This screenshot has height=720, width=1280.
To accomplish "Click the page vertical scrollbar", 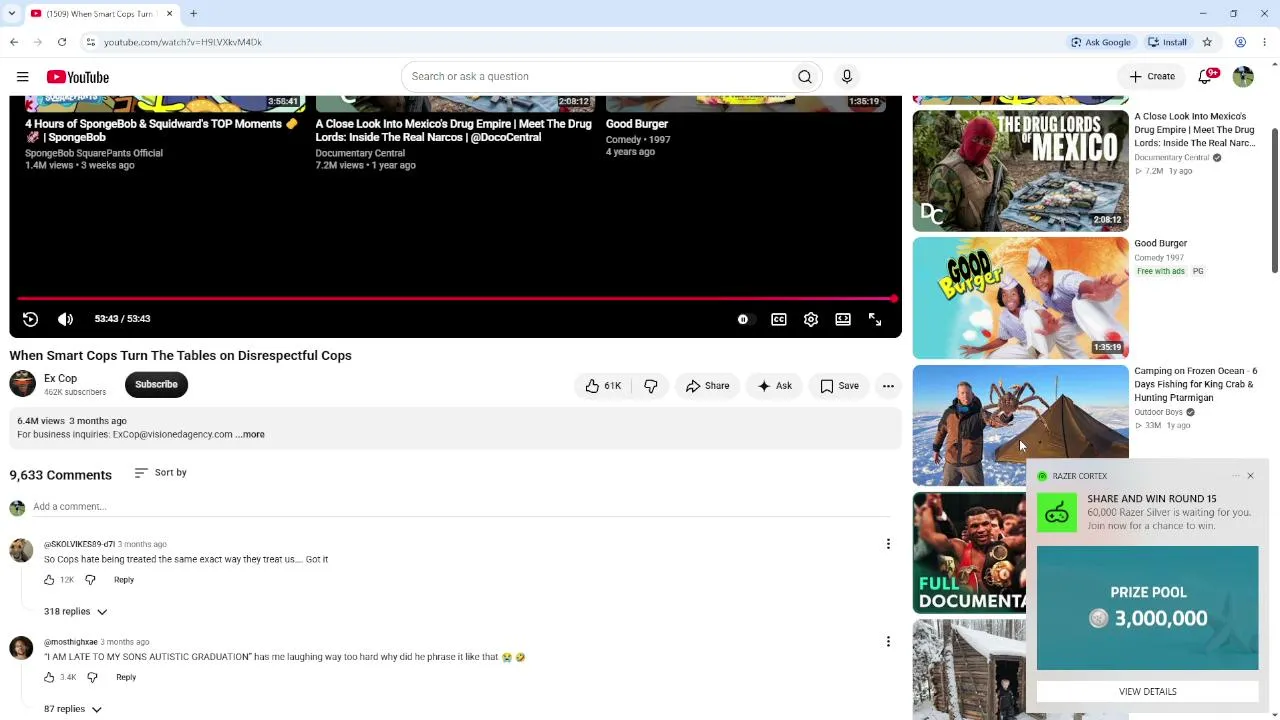I will tap(1275, 200).
